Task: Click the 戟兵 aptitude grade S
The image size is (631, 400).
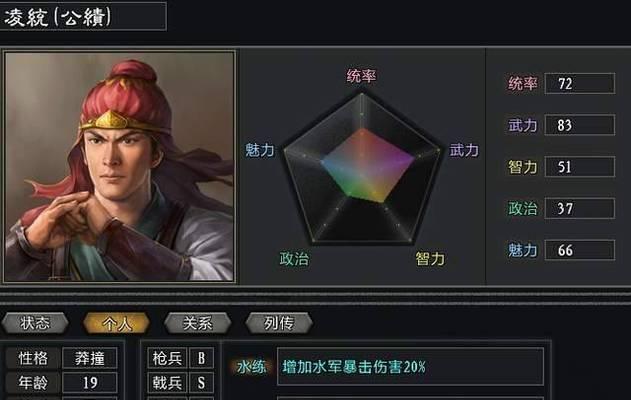Action: (201, 383)
